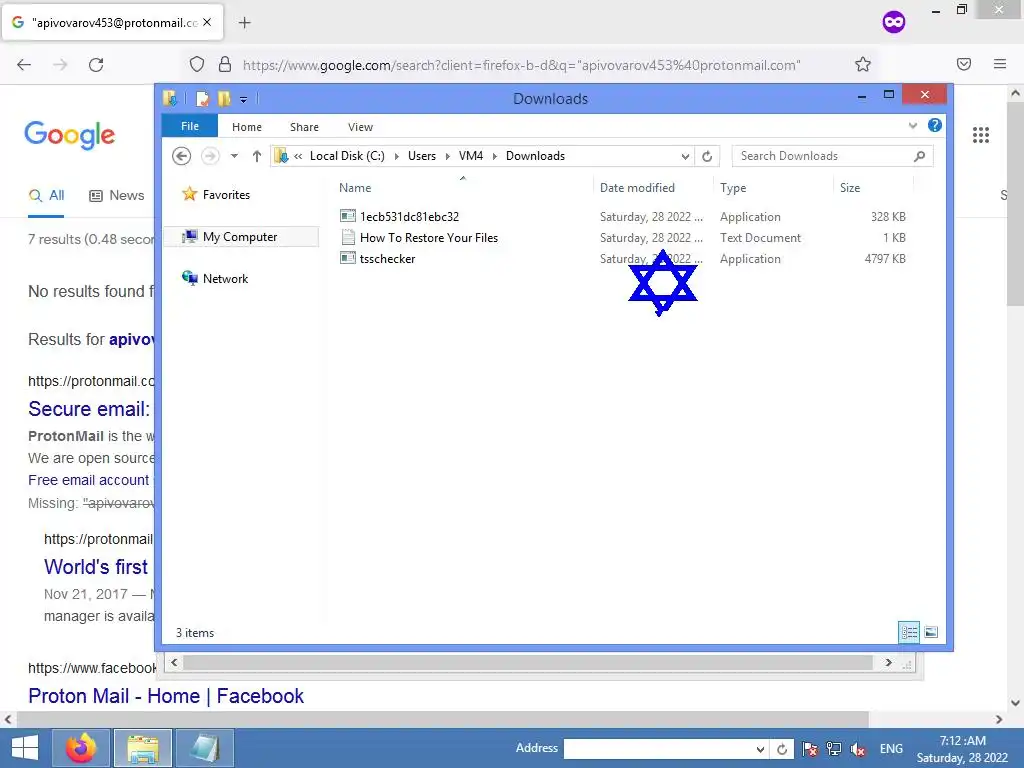Expand arrow after Users breadcrumb
This screenshot has height=768, width=1024.
pos(447,156)
